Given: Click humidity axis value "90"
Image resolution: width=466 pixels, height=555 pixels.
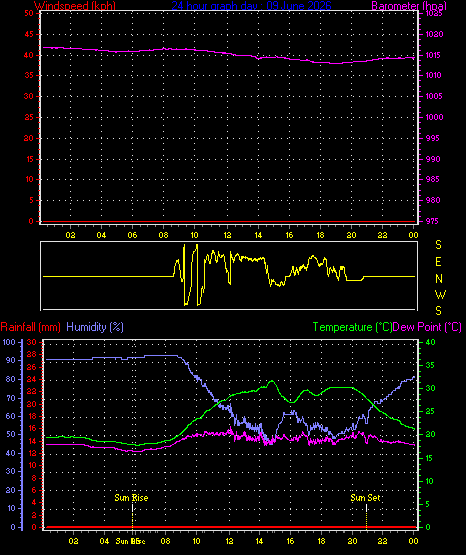Looking at the screenshot, I should coord(11,360).
